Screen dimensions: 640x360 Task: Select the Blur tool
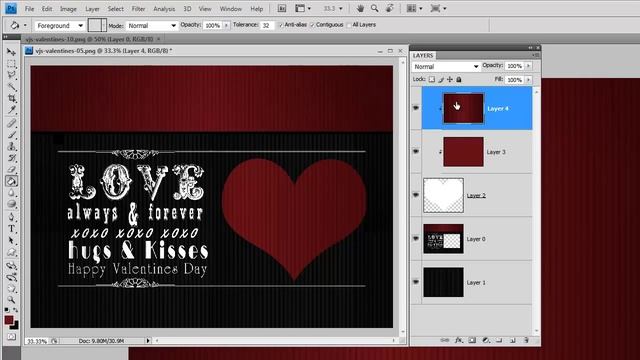coord(11,193)
